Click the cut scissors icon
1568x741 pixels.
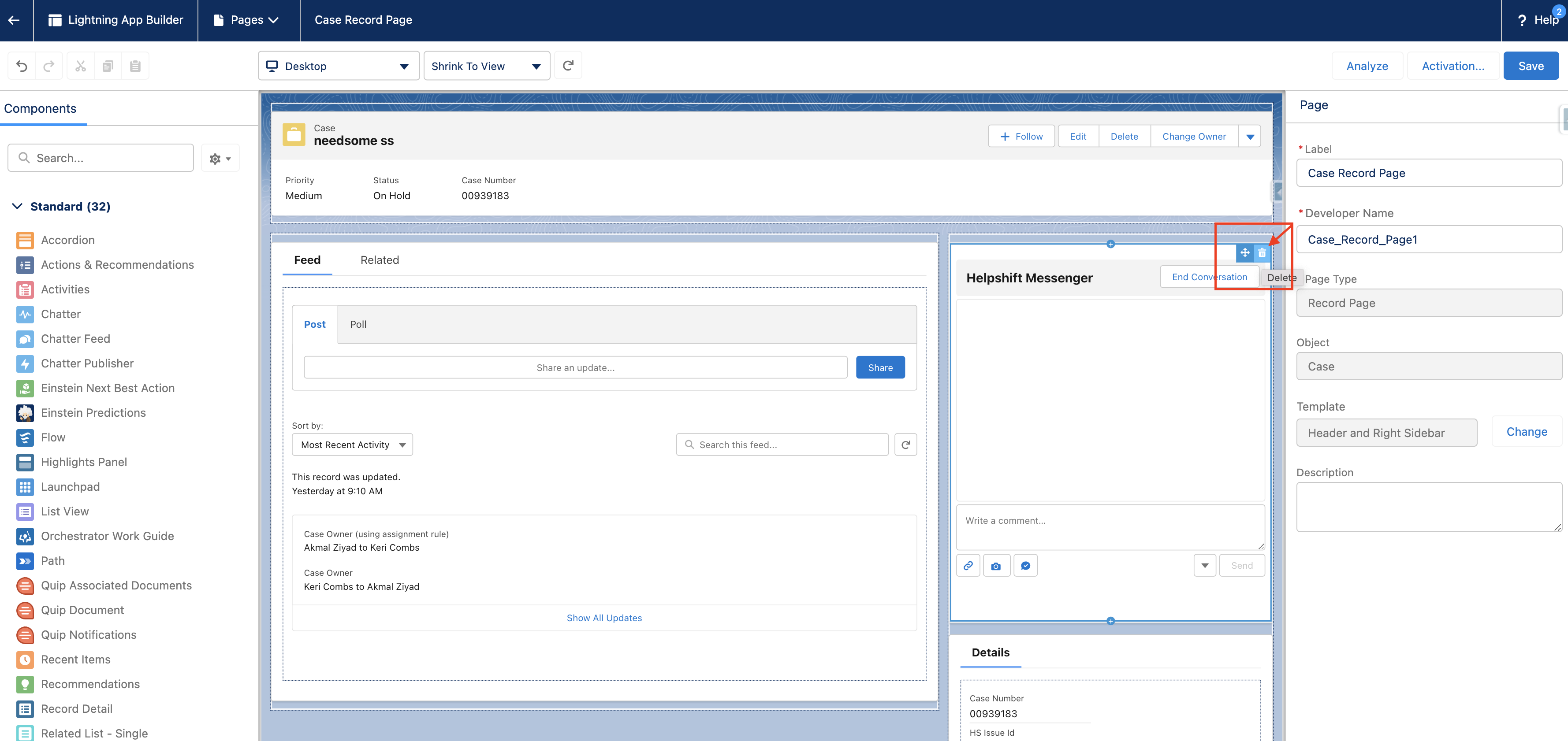coord(80,66)
